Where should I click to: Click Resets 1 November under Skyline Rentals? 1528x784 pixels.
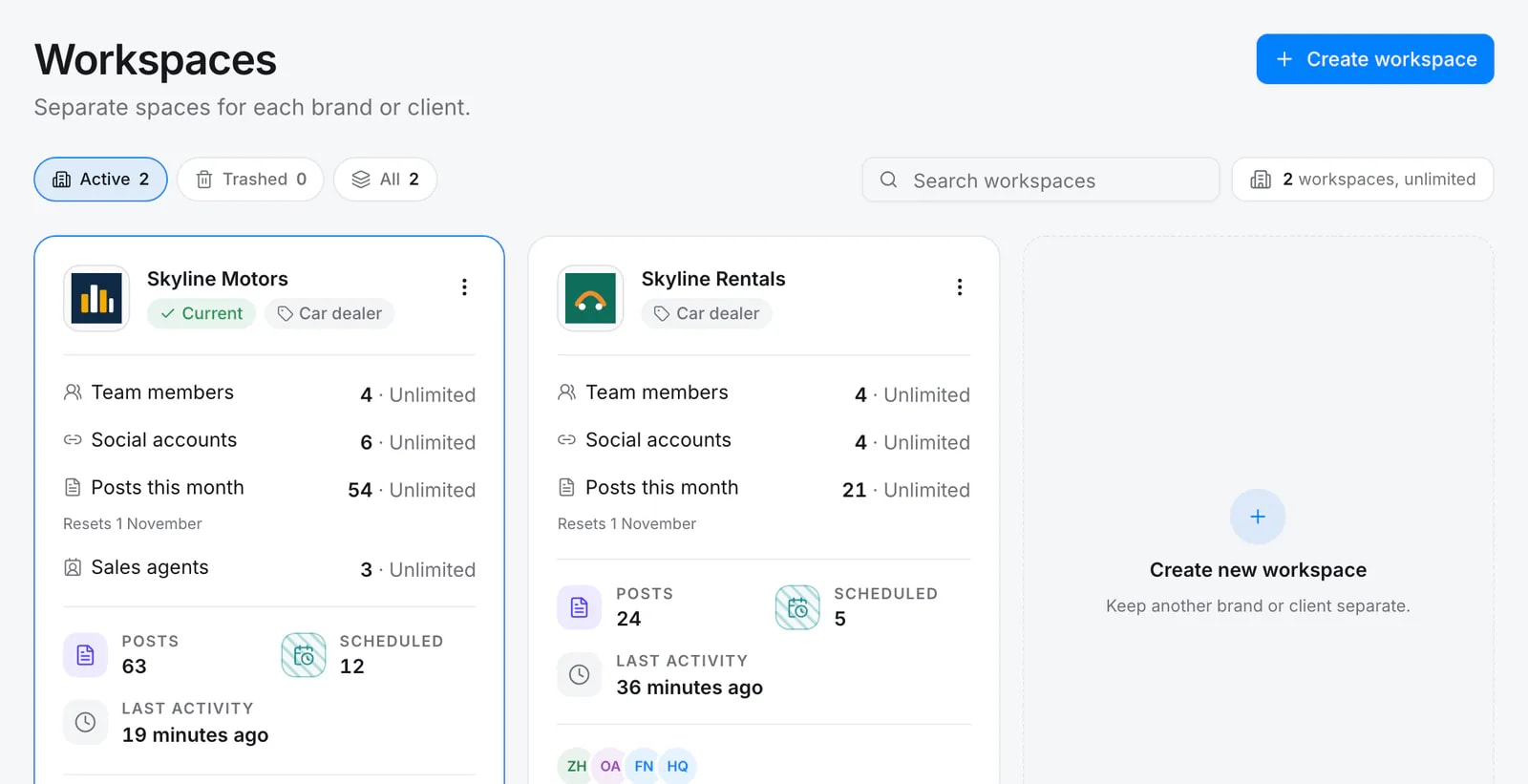[626, 524]
